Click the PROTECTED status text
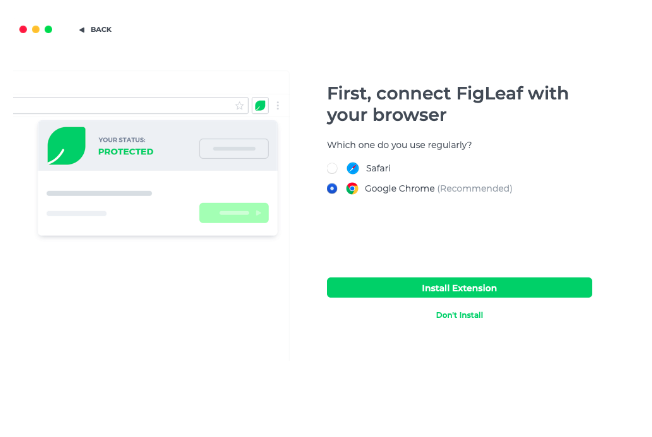652x437 pixels. [x=126, y=152]
